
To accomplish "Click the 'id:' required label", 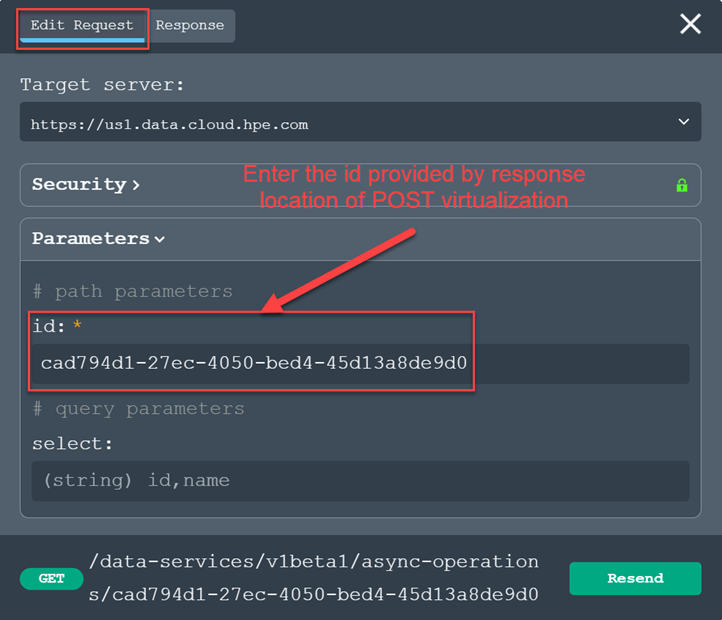I will pyautogui.click(x=57, y=326).
